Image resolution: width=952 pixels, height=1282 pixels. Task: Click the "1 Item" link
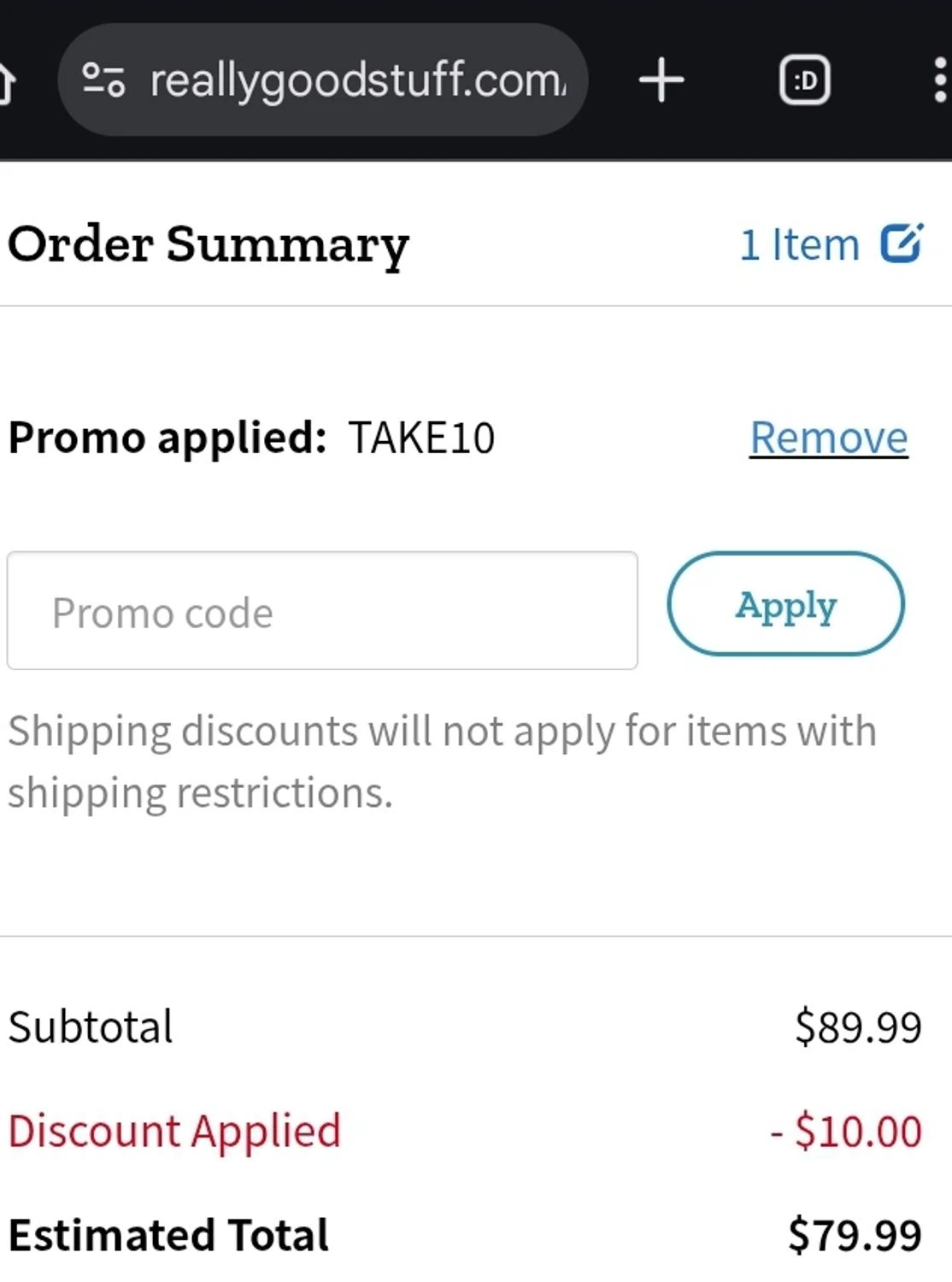(x=799, y=244)
